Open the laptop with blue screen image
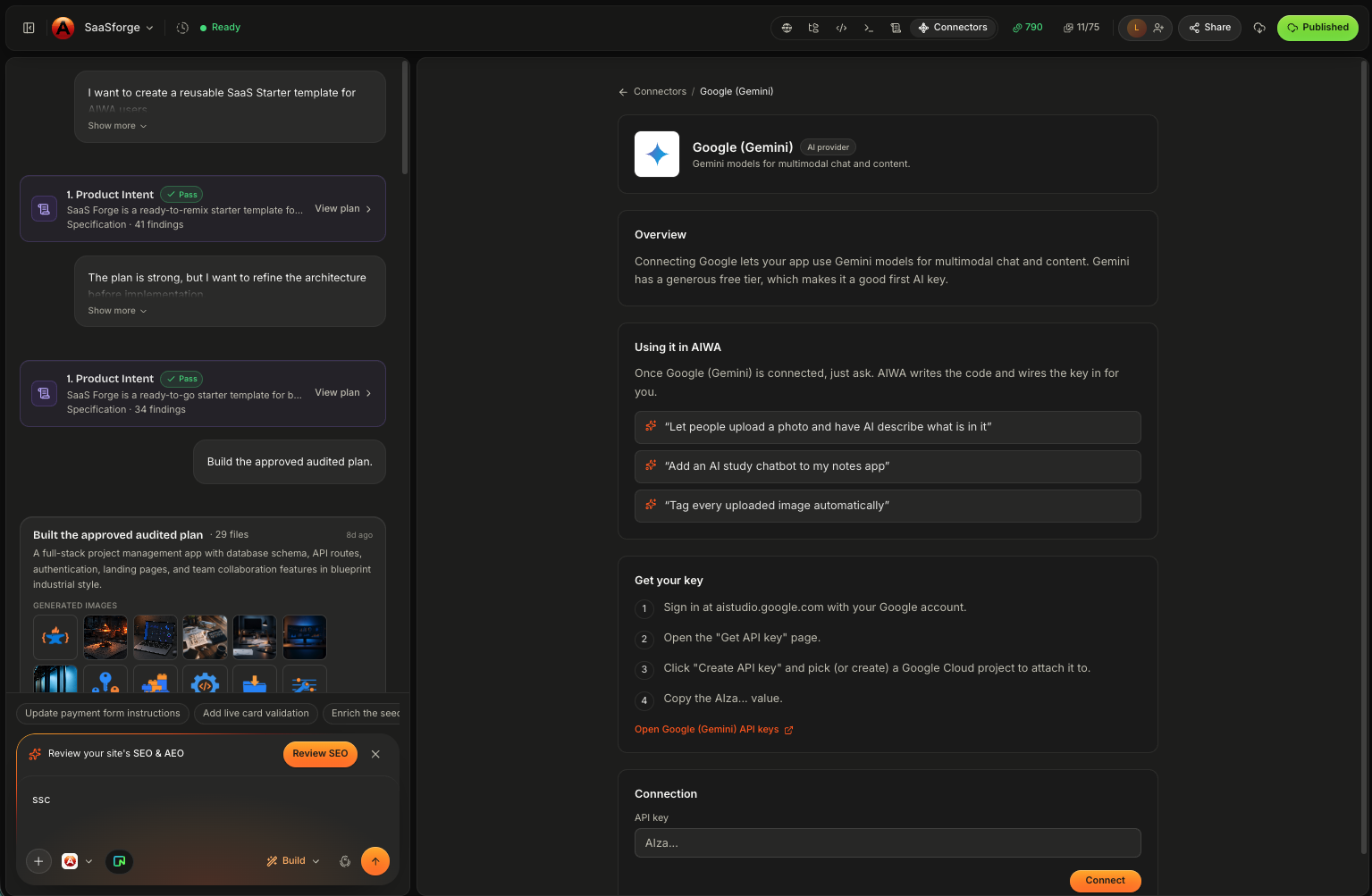Viewport: 1372px width, 896px height. click(156, 637)
